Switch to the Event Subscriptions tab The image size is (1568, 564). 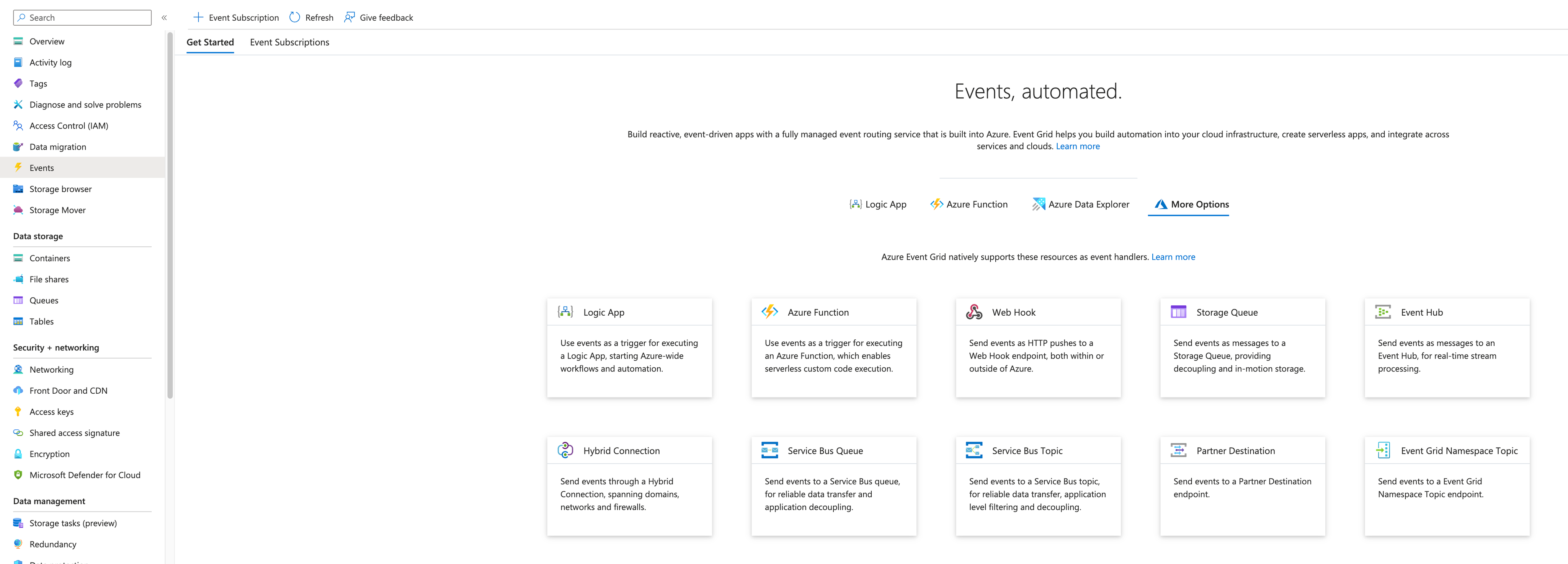(289, 42)
